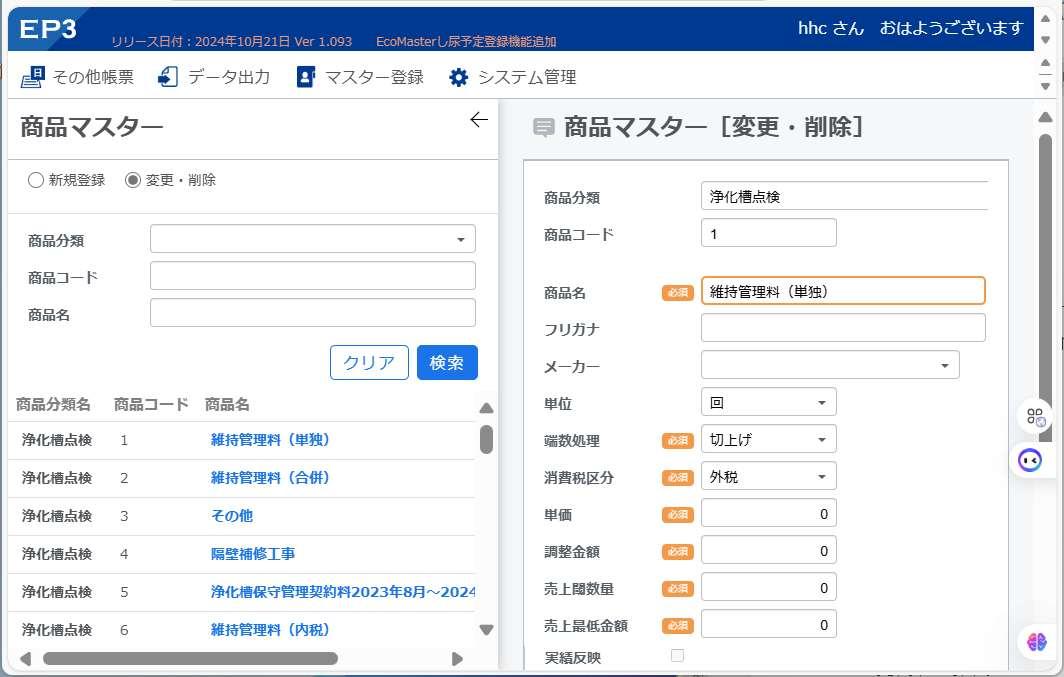Image resolution: width=1064 pixels, height=677 pixels.
Task: Open the 隔壁補修工事 product link
Action: point(253,554)
